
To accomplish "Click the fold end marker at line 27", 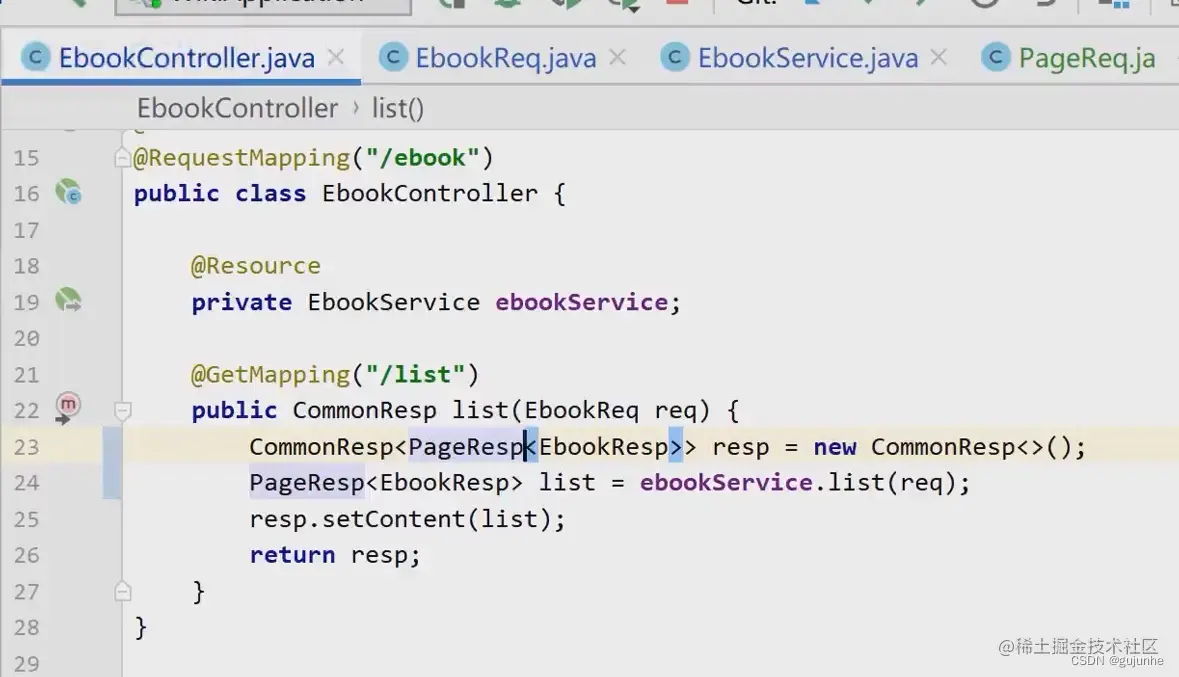I will point(123,592).
